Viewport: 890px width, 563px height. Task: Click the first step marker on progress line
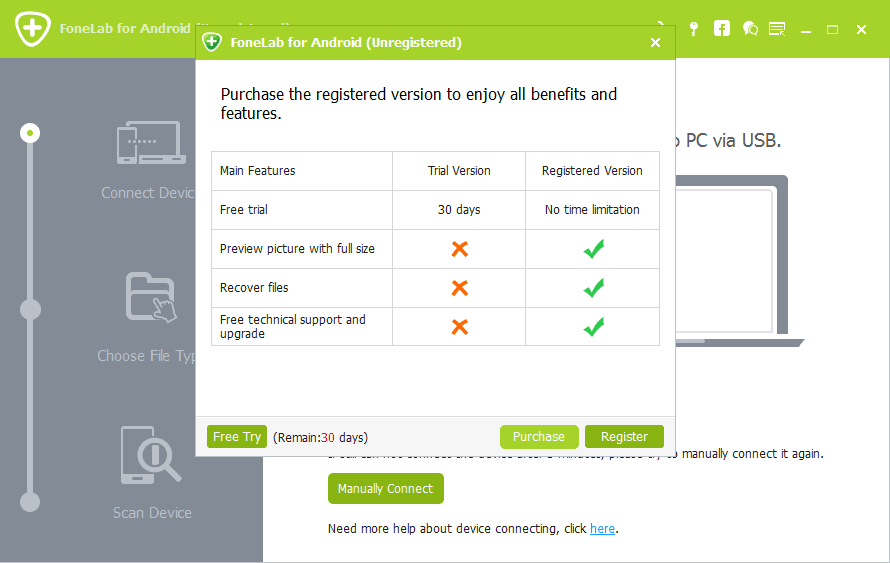point(31,132)
